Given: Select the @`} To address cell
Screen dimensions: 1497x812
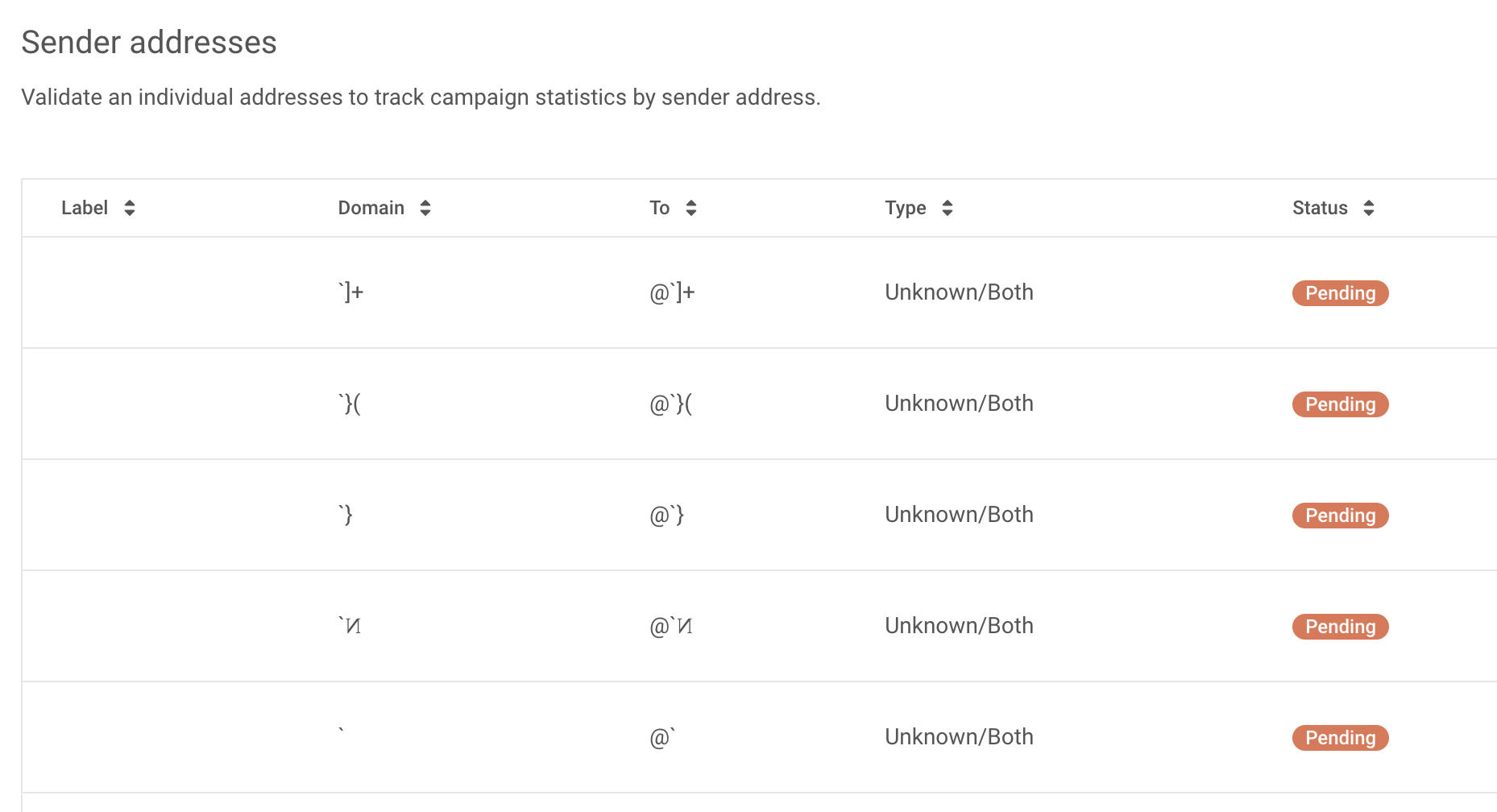Looking at the screenshot, I should [667, 515].
